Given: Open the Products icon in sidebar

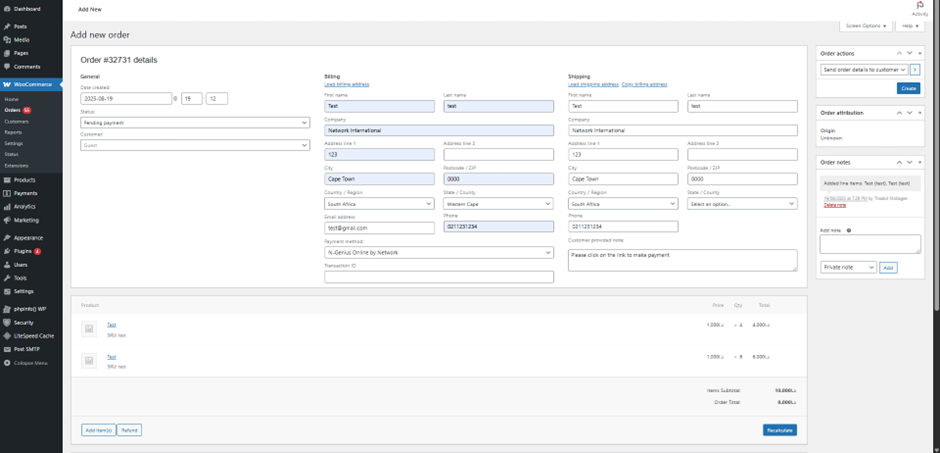Looking at the screenshot, I should point(7,180).
